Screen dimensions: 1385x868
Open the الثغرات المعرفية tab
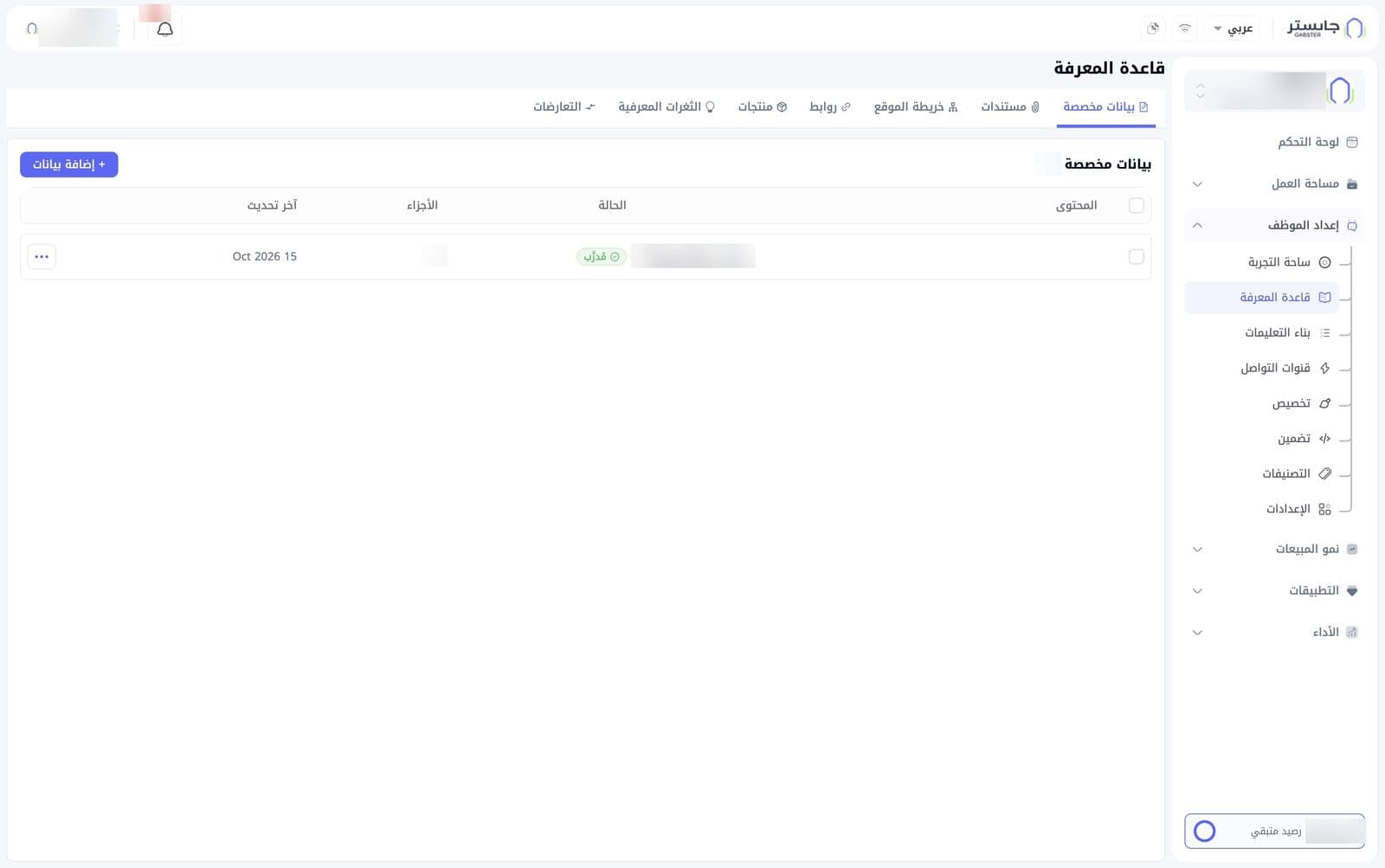[667, 107]
